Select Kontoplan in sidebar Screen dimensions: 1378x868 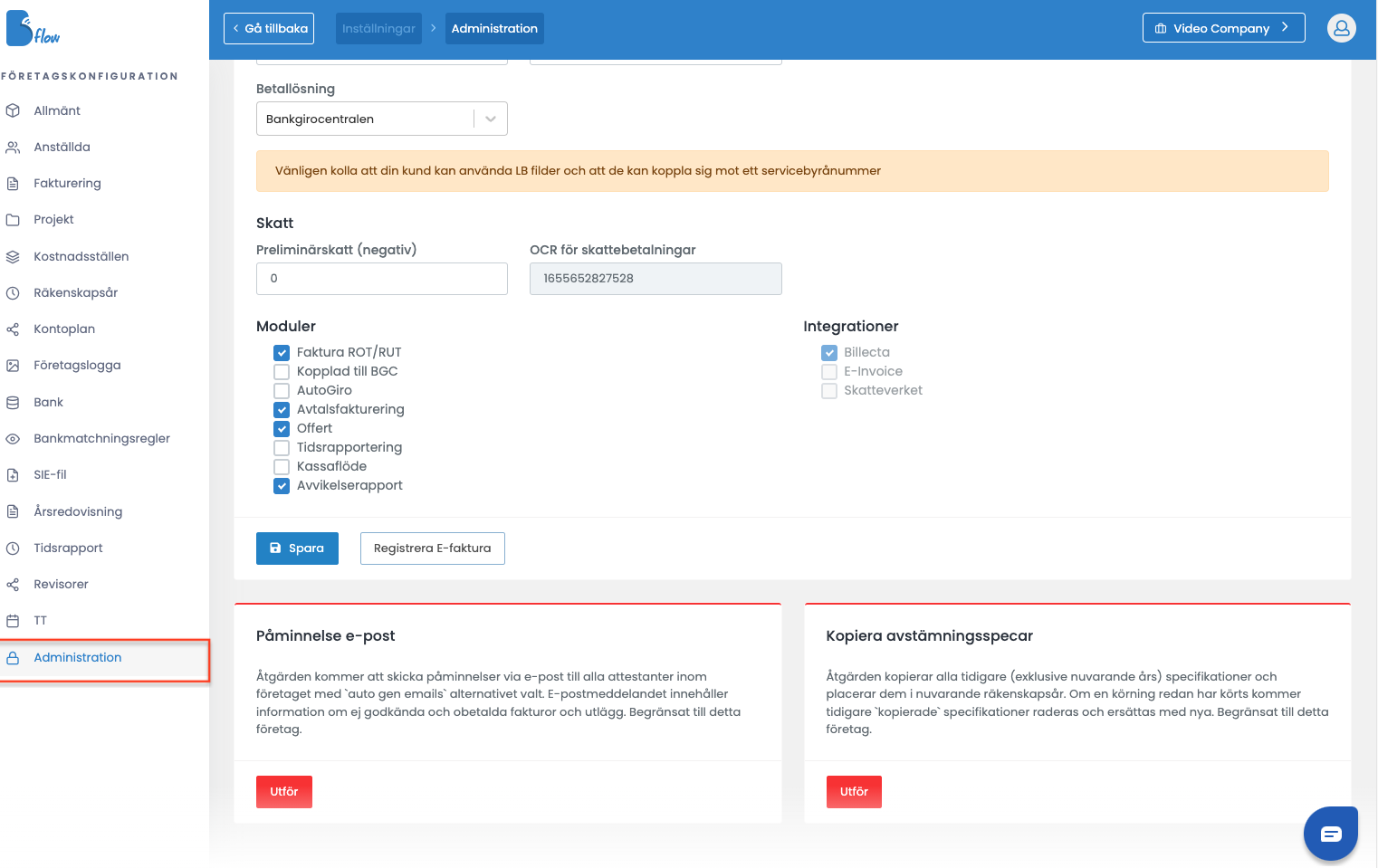click(64, 329)
